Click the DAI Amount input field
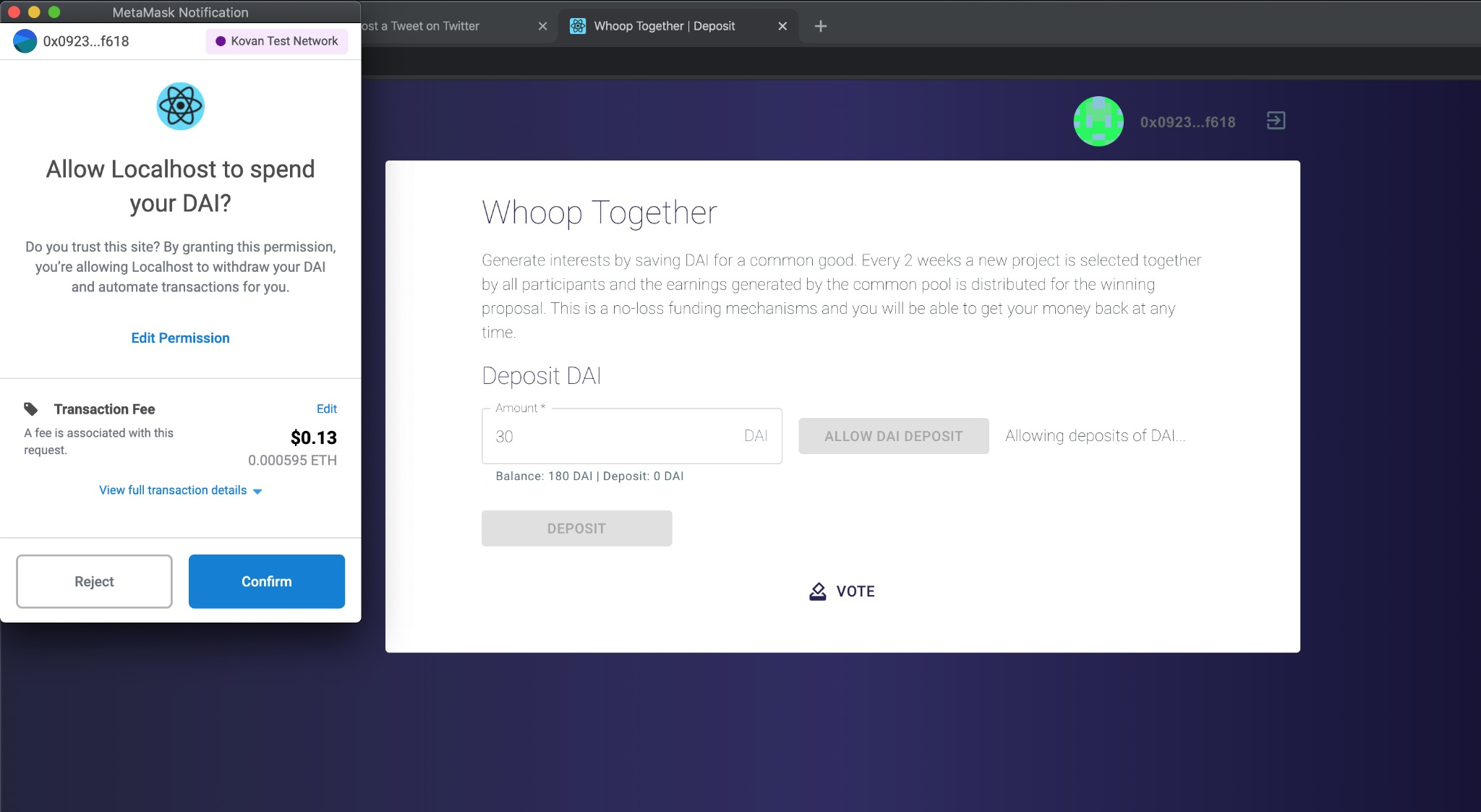 [615, 436]
